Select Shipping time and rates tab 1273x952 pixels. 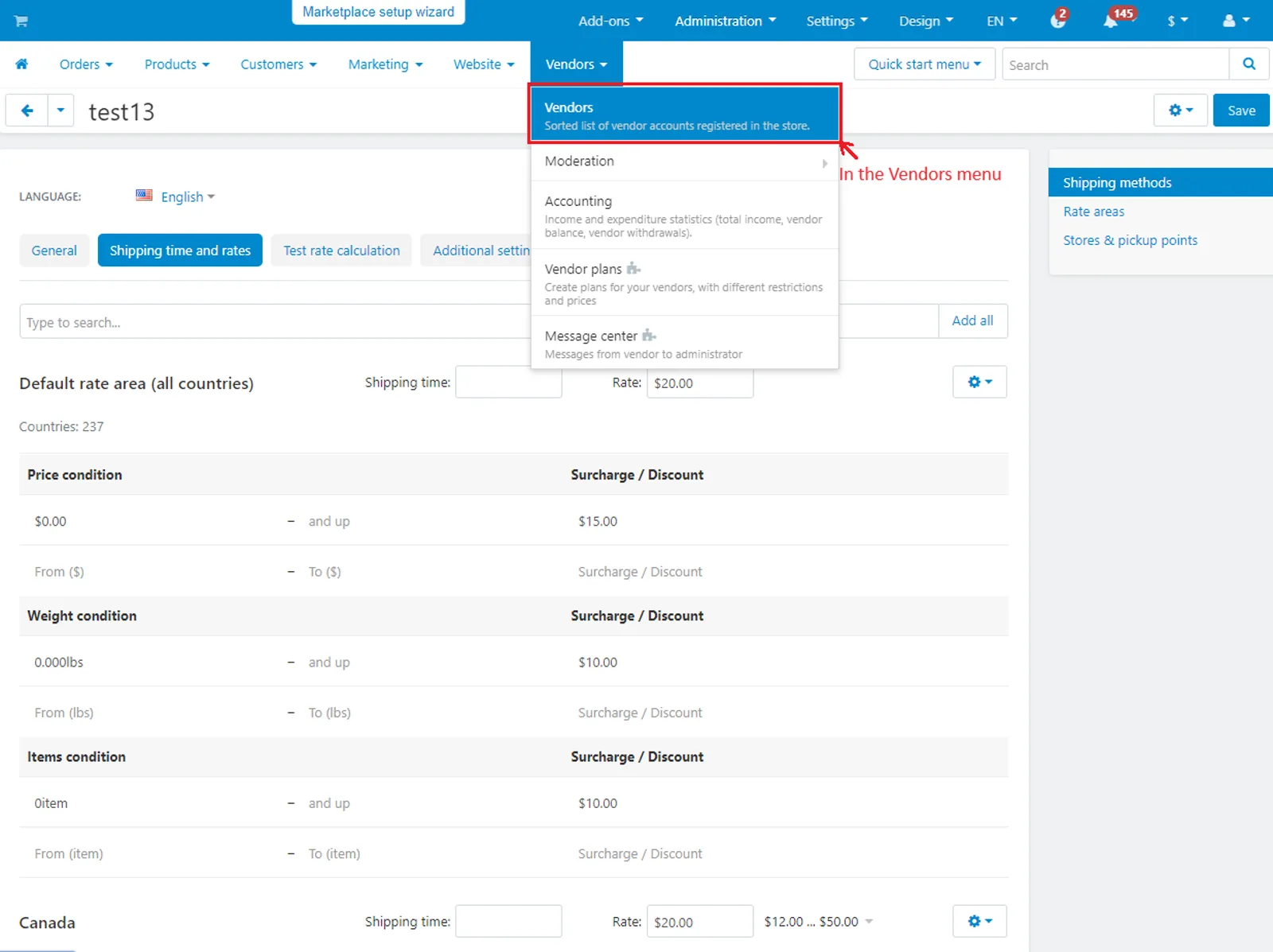coord(180,251)
